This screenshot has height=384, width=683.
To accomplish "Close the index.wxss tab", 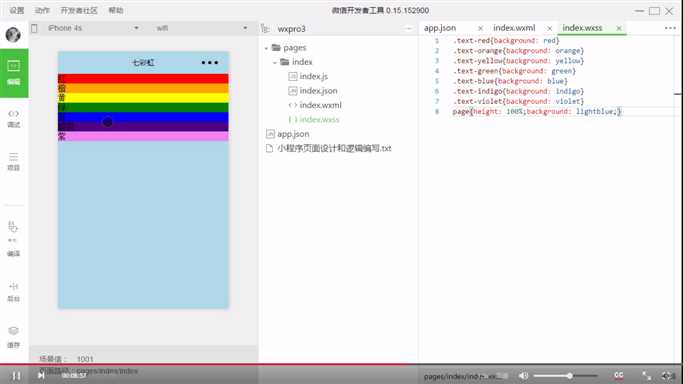I will coord(619,28).
